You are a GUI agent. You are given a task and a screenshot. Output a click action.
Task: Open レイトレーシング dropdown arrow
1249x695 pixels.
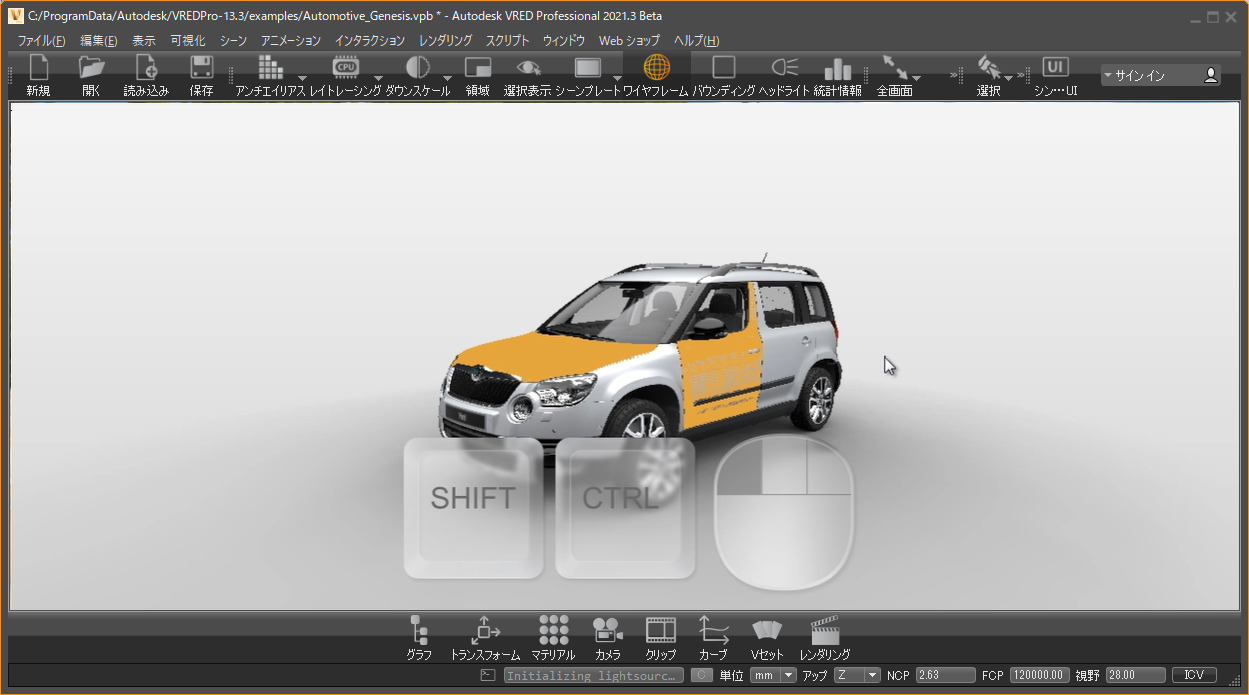point(378,77)
